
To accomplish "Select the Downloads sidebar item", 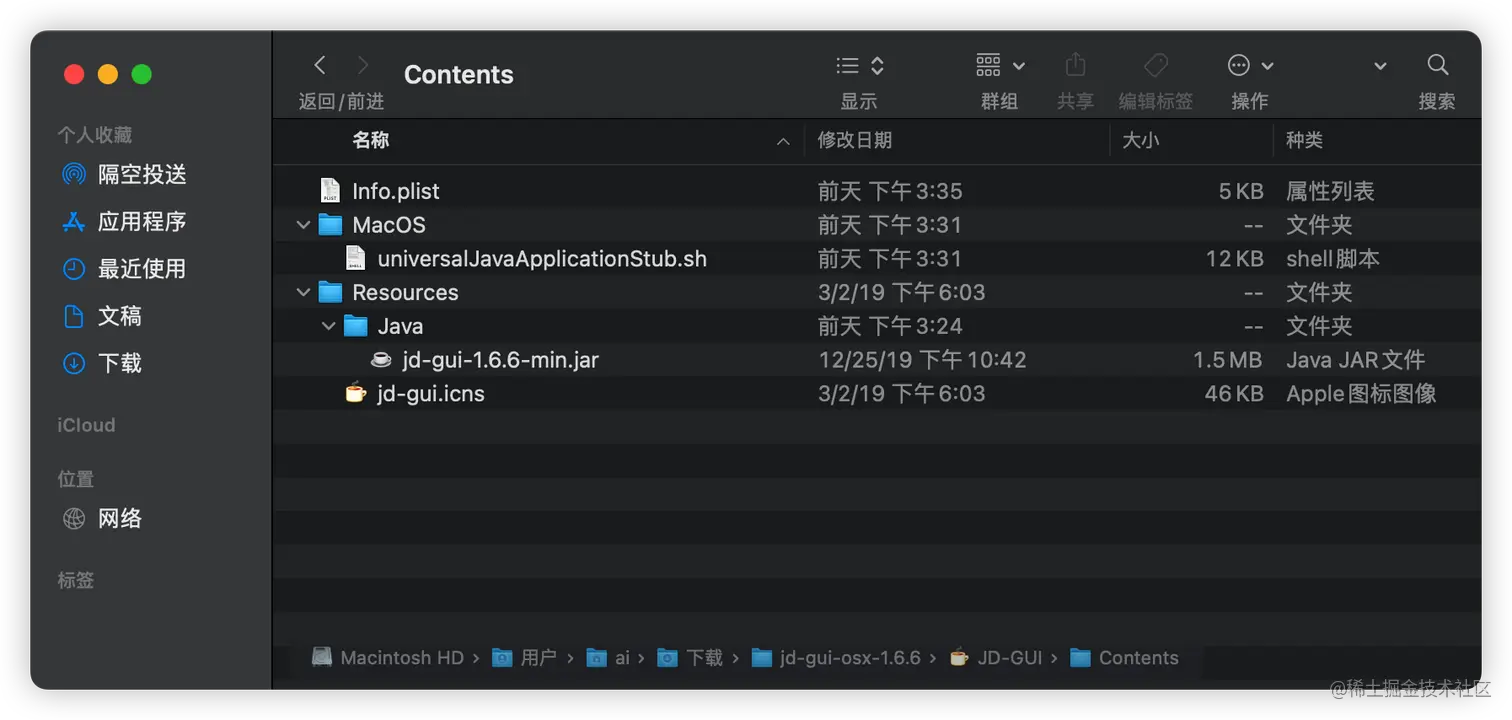I will (119, 363).
